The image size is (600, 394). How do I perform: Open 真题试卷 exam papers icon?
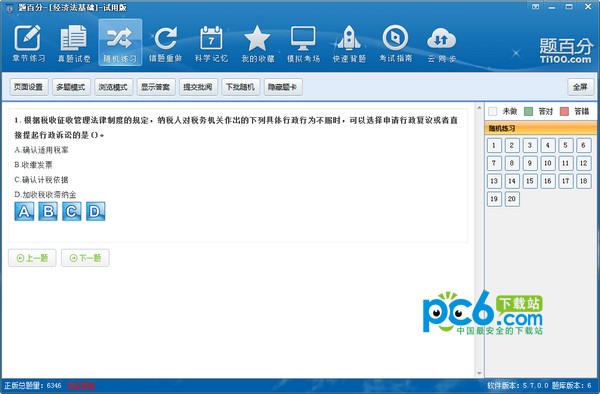coord(74,43)
